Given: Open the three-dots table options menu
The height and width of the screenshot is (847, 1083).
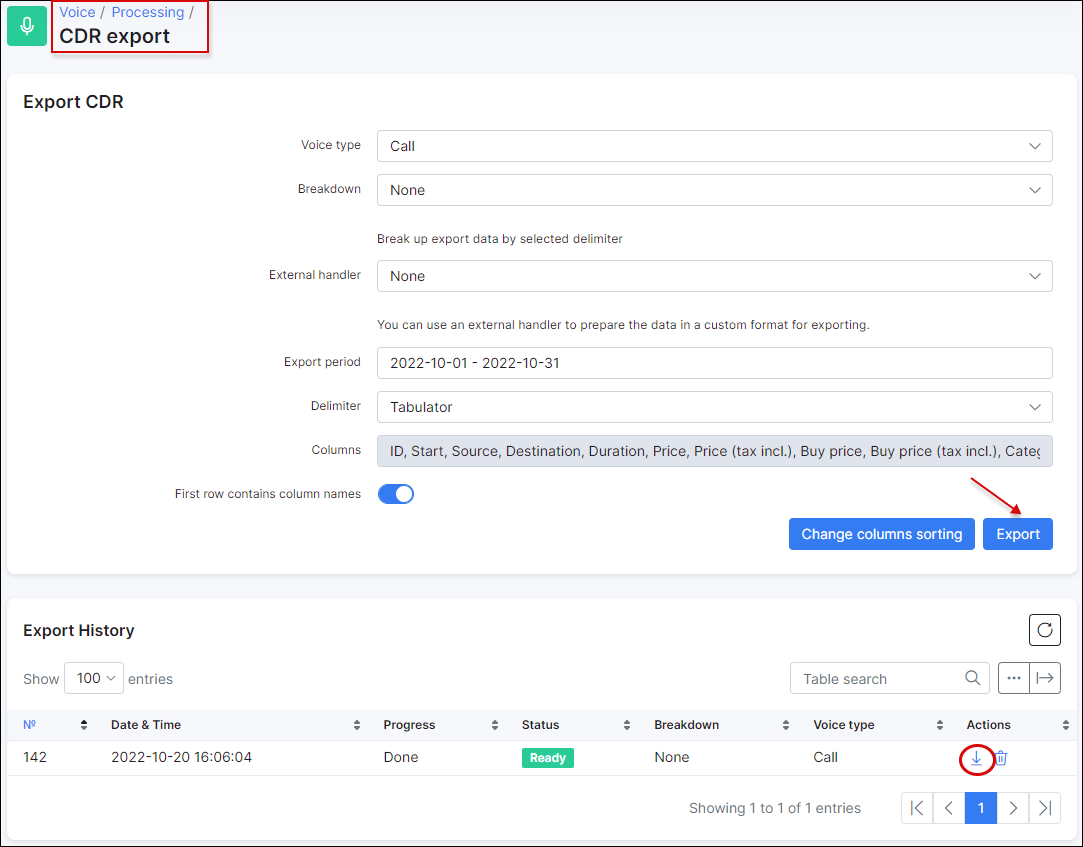Looking at the screenshot, I should pos(1013,678).
